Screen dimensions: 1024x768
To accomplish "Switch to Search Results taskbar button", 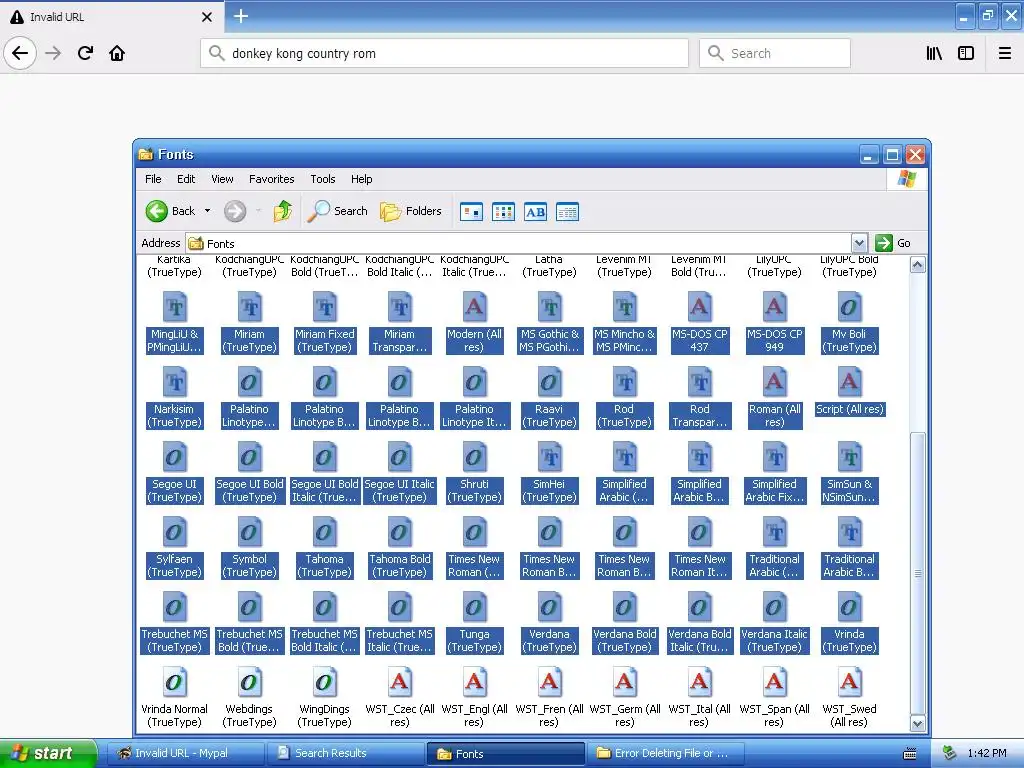I will coord(344,754).
